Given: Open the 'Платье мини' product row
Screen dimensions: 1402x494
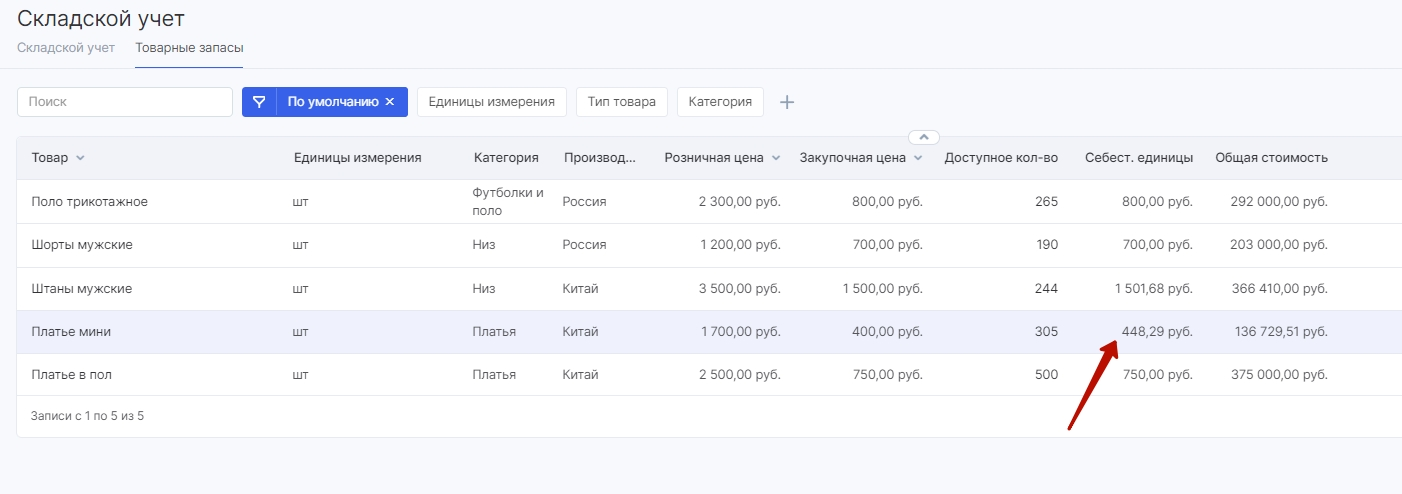Looking at the screenshot, I should 709,332.
